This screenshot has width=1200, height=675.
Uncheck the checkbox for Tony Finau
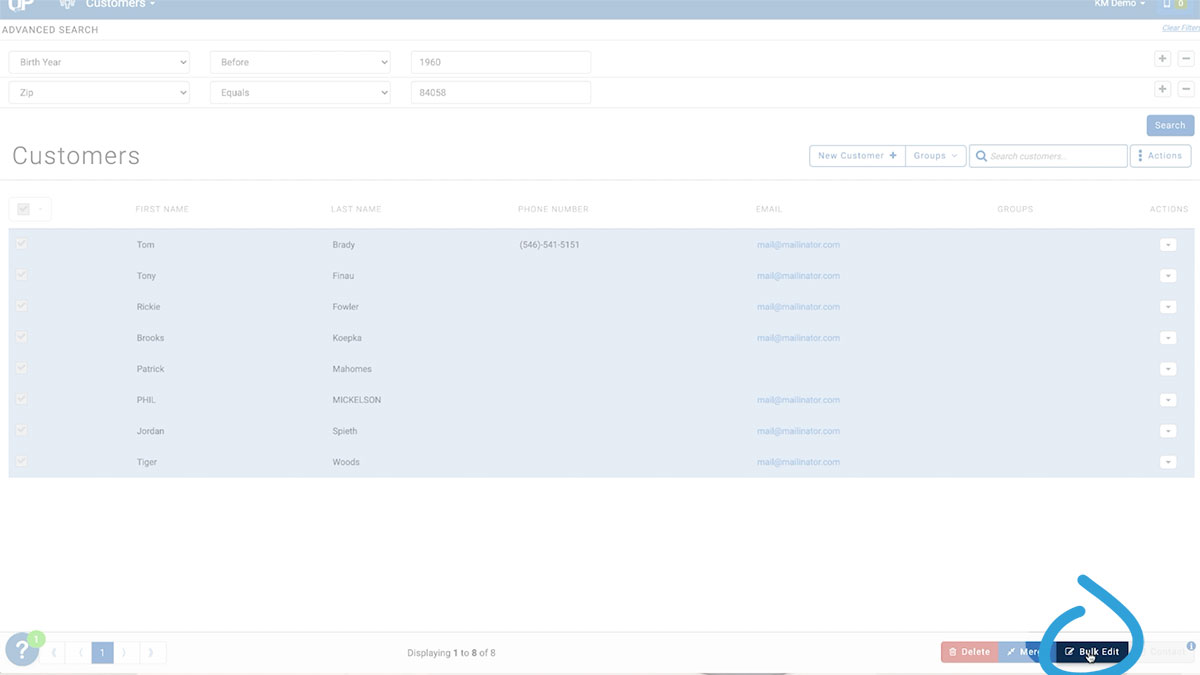click(21, 275)
